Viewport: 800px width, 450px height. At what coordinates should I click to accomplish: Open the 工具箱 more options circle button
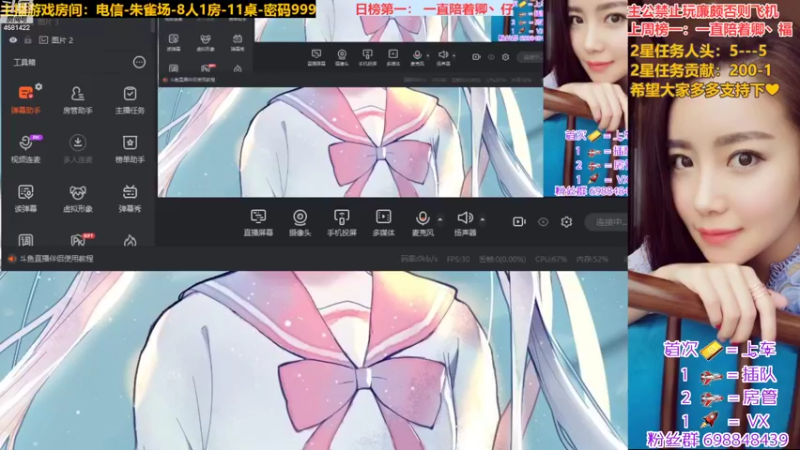click(x=139, y=62)
